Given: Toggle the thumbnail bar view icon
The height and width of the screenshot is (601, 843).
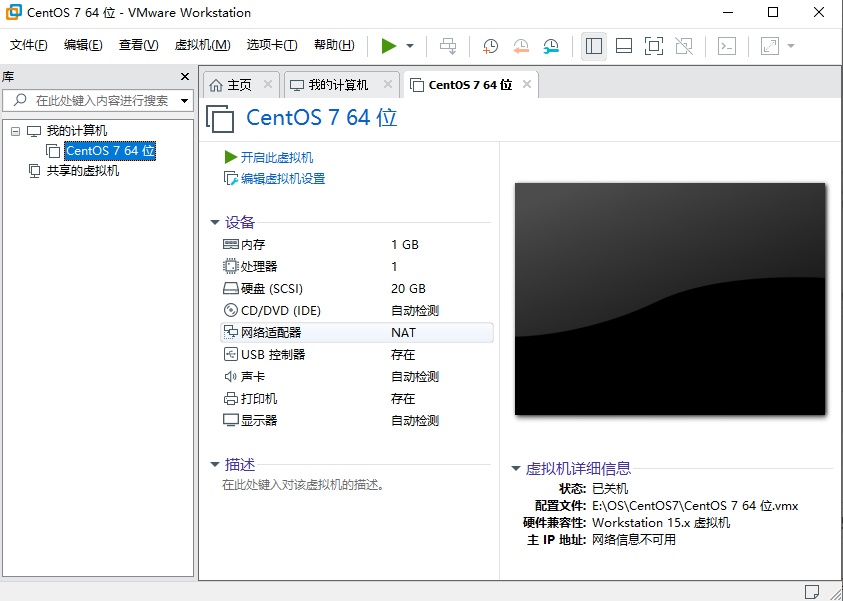Looking at the screenshot, I should (x=624, y=46).
